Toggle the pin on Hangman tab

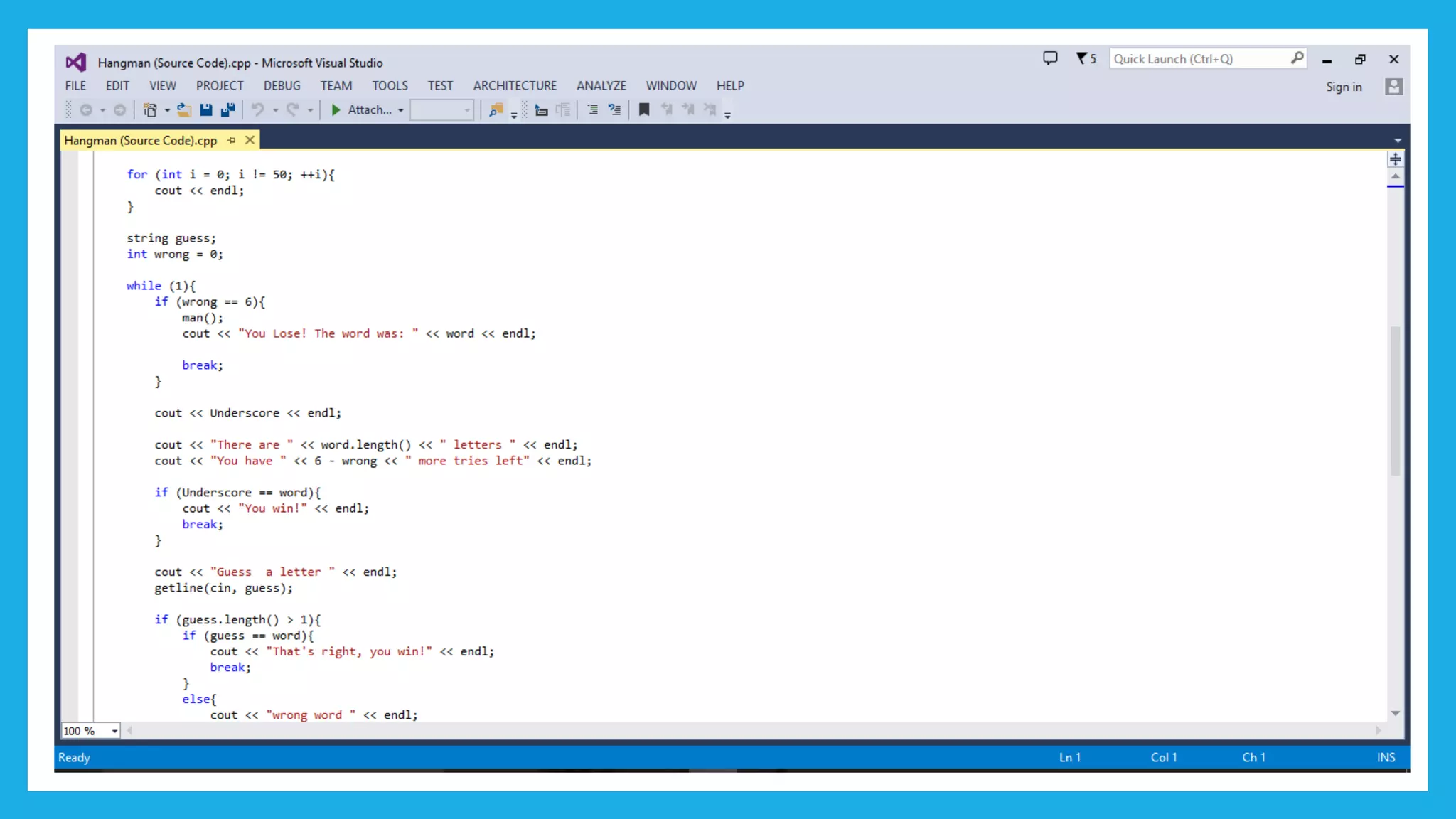232,140
